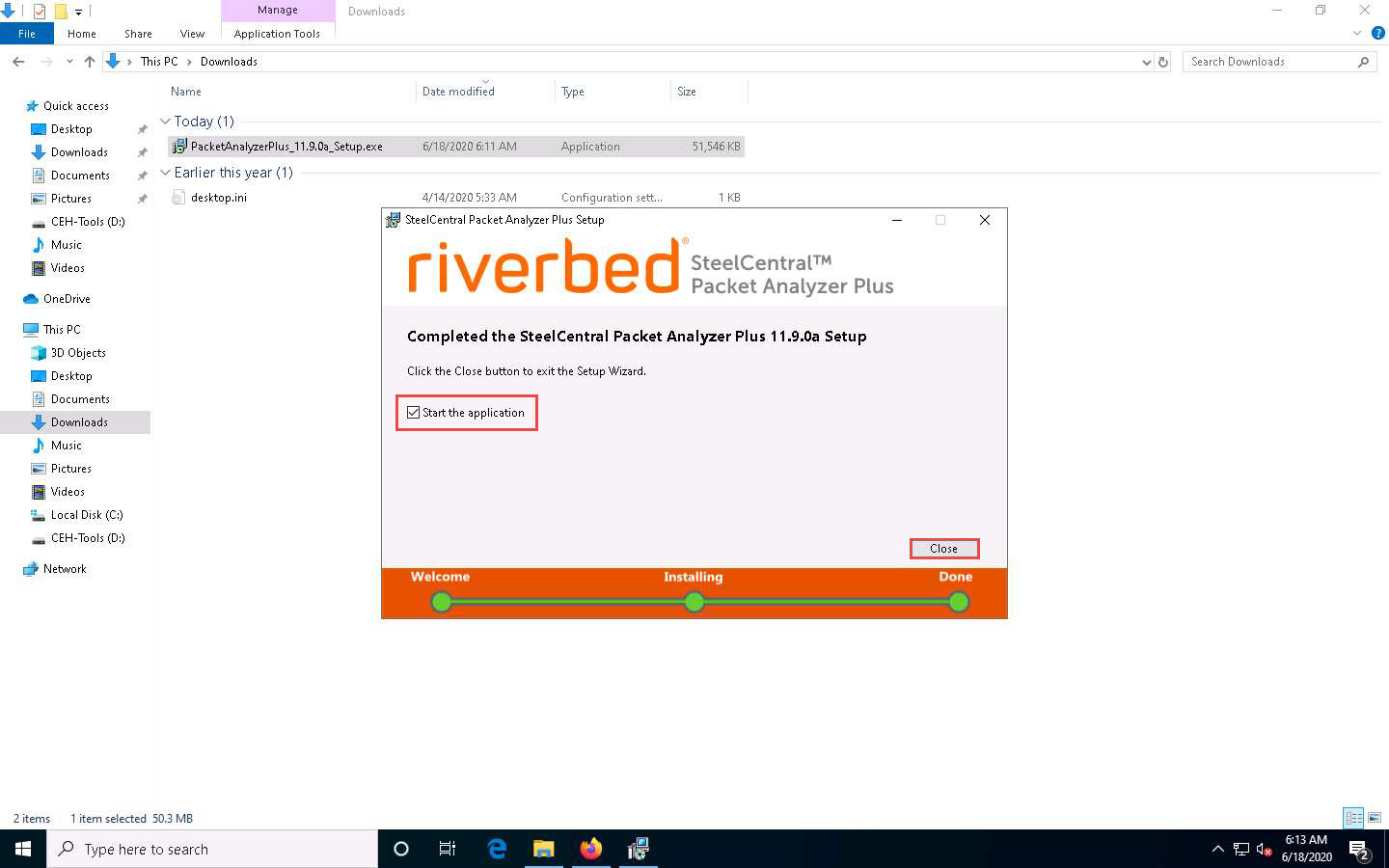The height and width of the screenshot is (868, 1389).
Task: Open Quick access in navigation pane
Action: pyautogui.click(x=75, y=106)
